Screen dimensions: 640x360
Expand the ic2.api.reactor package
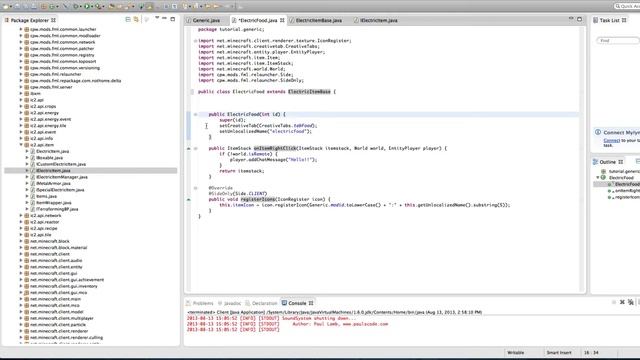tap(21, 222)
